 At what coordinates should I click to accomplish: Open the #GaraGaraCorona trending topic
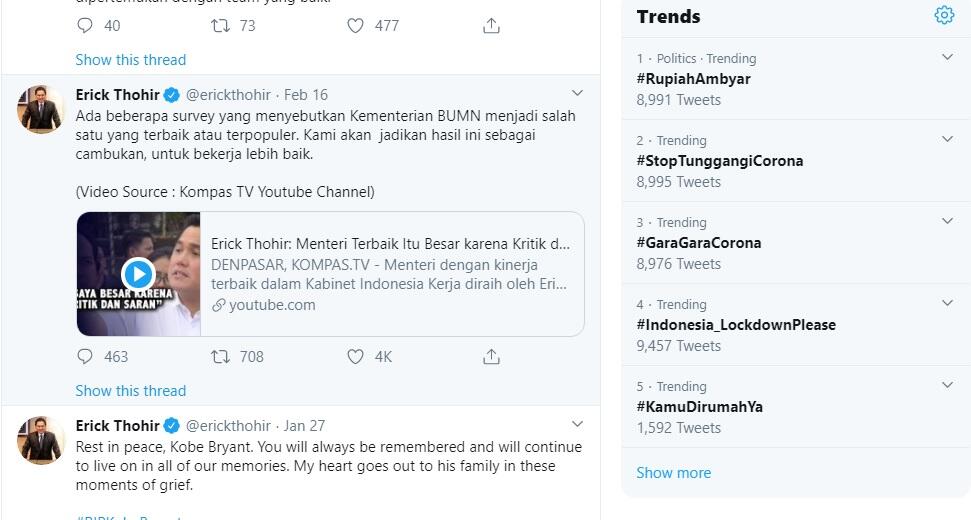(699, 243)
